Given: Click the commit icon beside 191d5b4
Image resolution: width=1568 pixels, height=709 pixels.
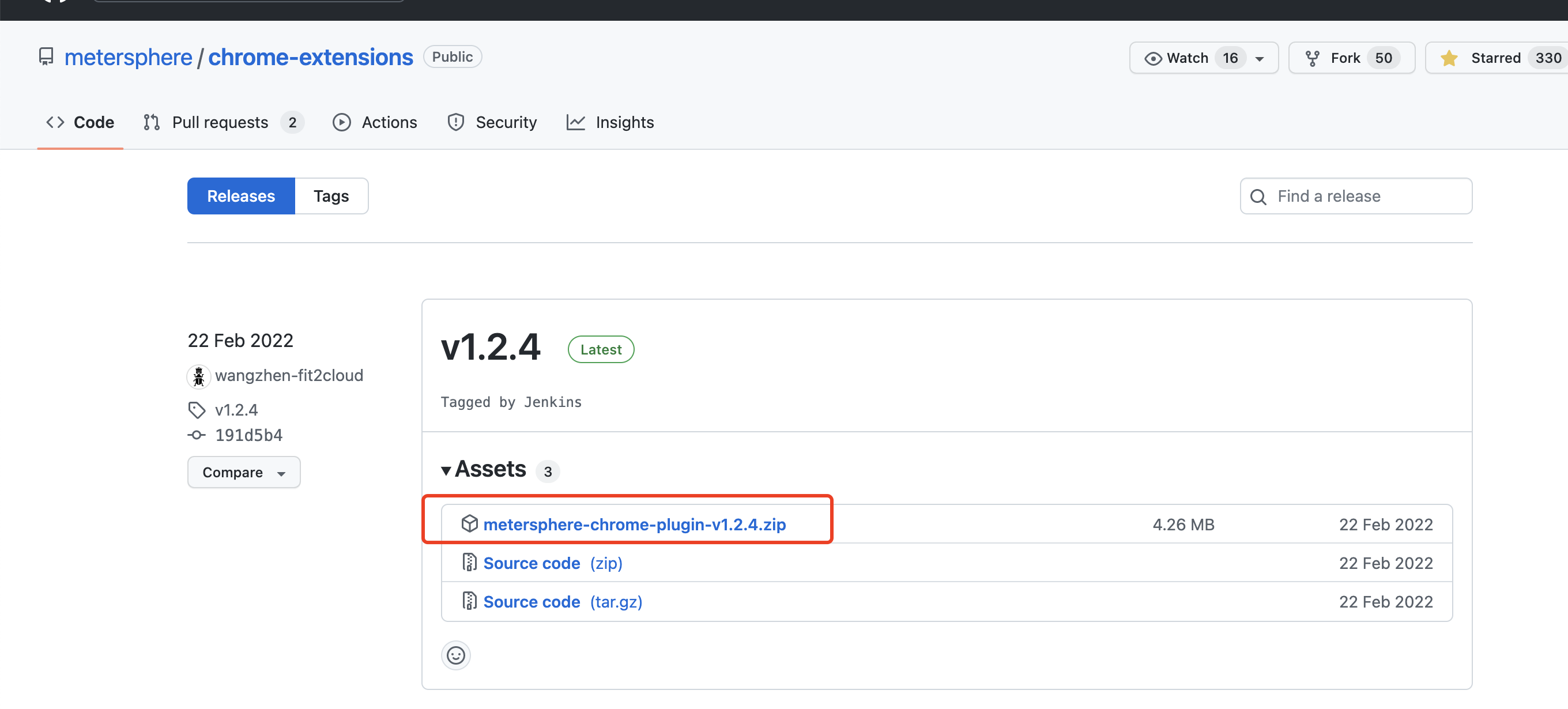Looking at the screenshot, I should click(x=196, y=435).
